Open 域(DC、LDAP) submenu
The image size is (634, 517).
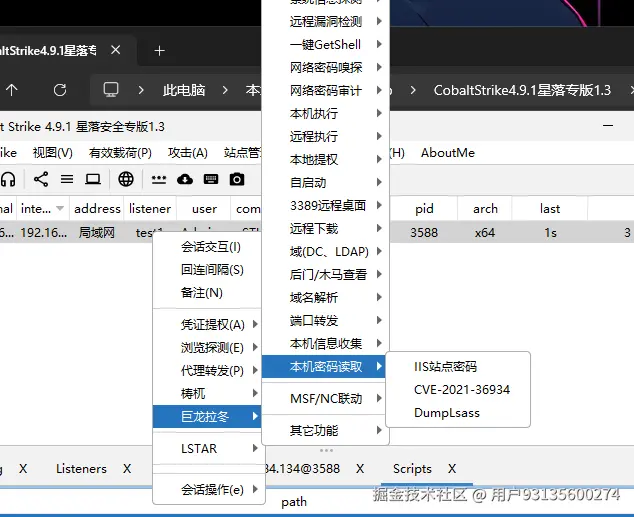click(325, 251)
